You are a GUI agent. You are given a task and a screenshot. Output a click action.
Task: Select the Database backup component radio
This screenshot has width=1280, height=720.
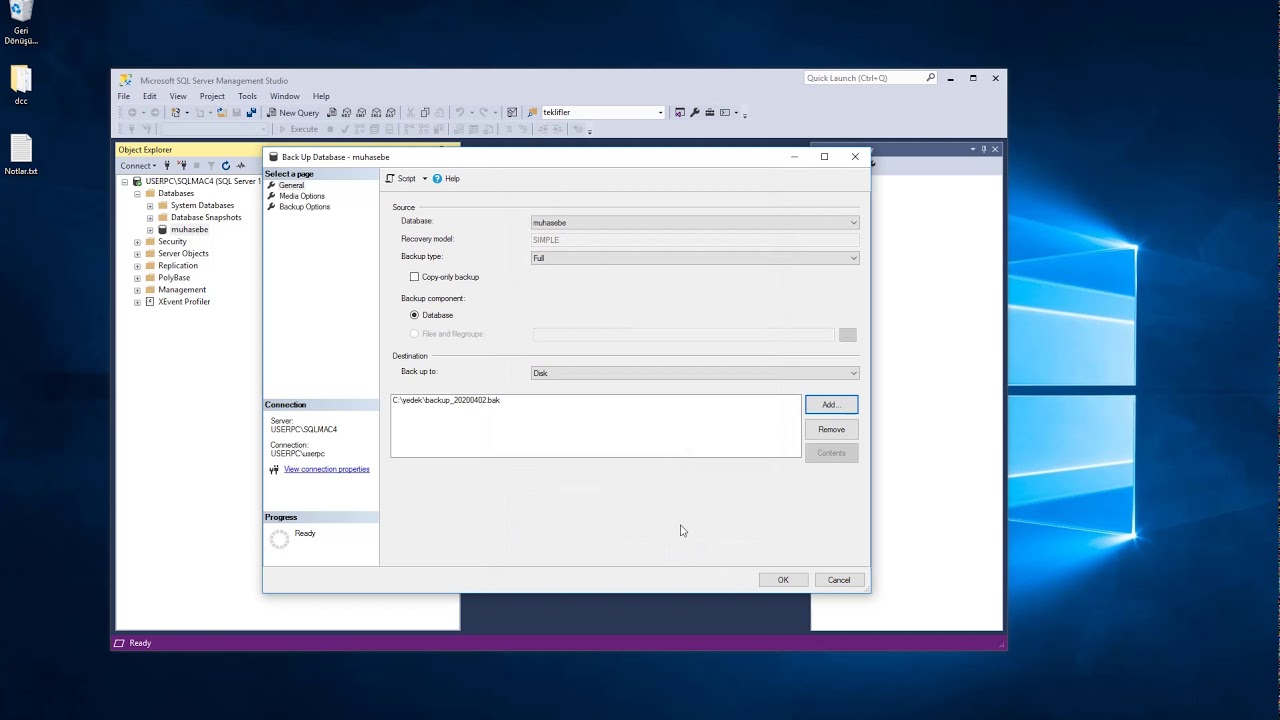(414, 315)
